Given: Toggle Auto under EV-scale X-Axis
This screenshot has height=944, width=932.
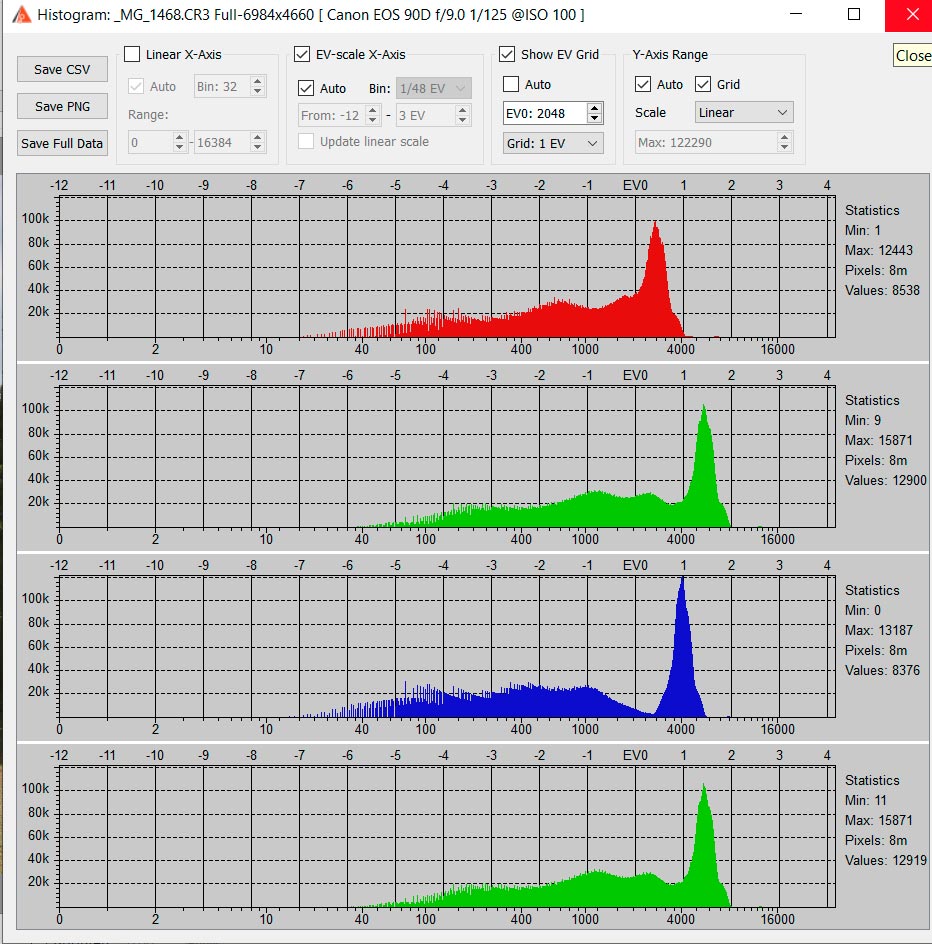Looking at the screenshot, I should click(307, 89).
